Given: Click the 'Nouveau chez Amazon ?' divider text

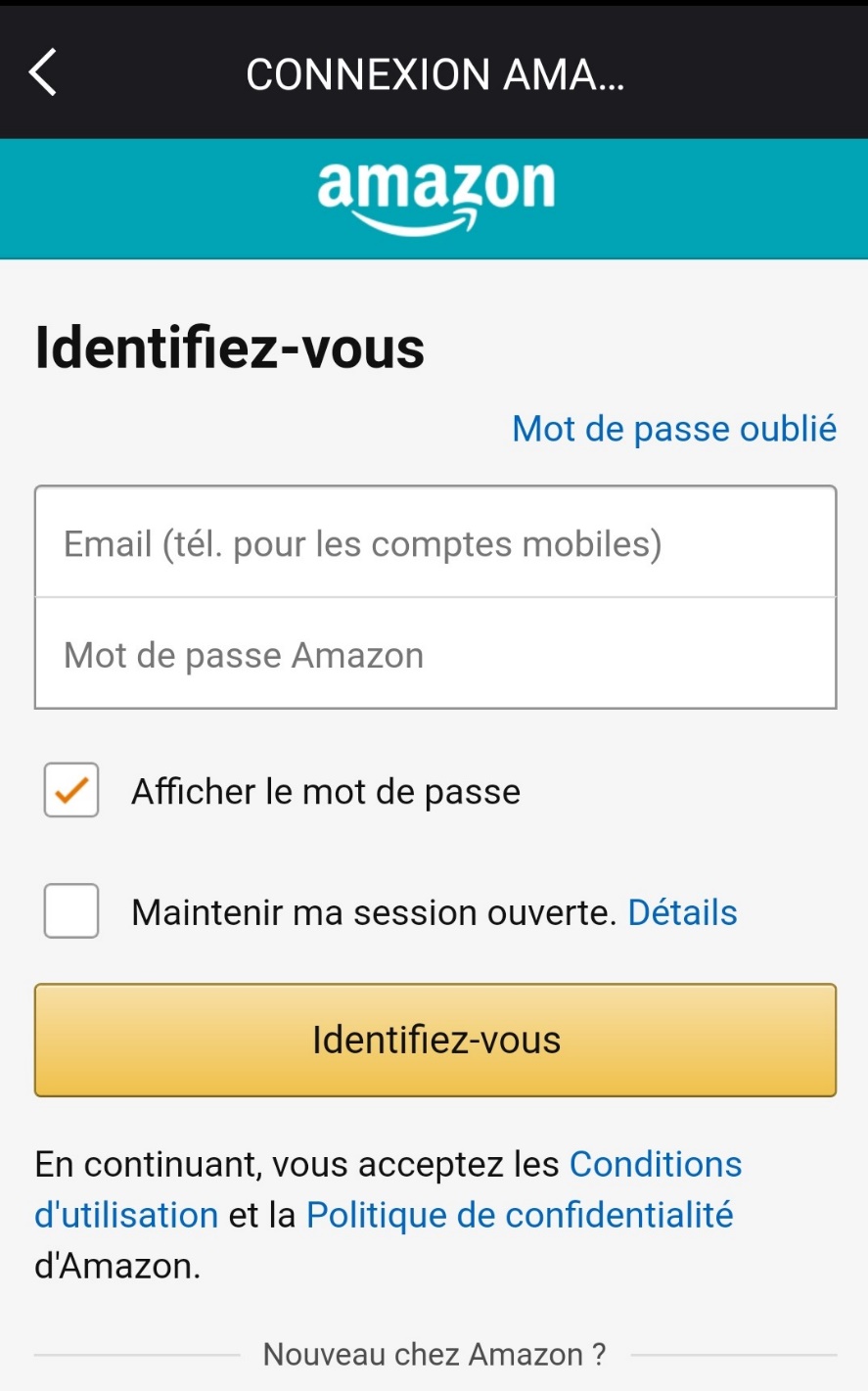Looking at the screenshot, I should (x=434, y=1355).
